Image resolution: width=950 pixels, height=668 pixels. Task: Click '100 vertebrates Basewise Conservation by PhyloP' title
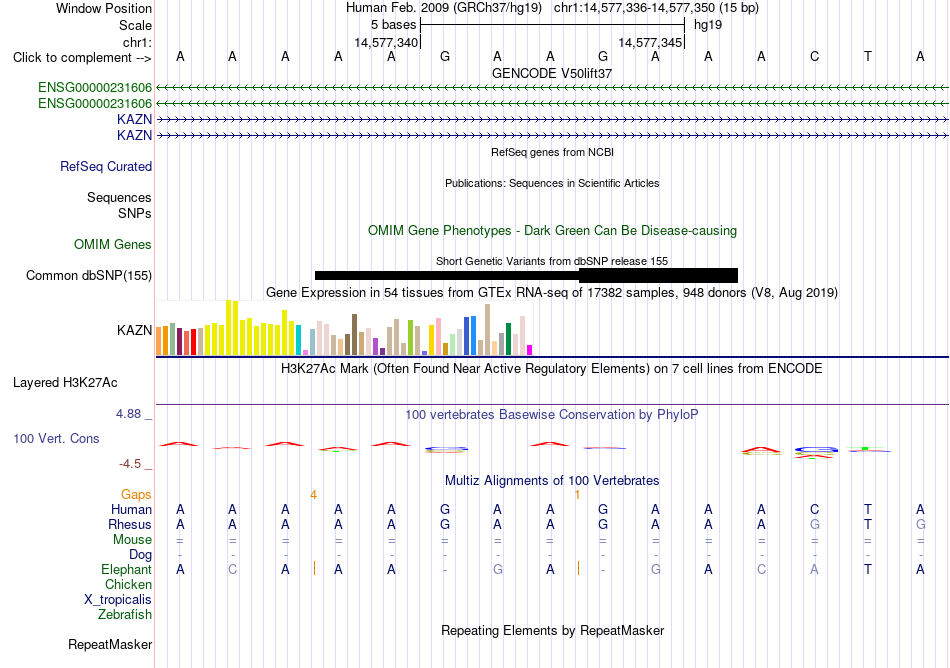(x=552, y=415)
